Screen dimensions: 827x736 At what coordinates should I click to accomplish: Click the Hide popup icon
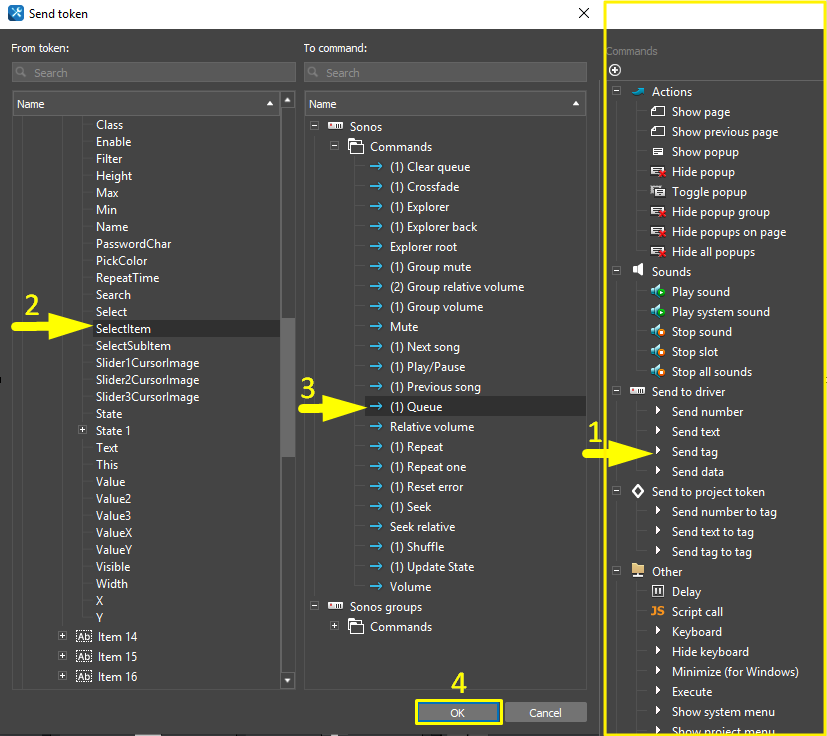657,172
